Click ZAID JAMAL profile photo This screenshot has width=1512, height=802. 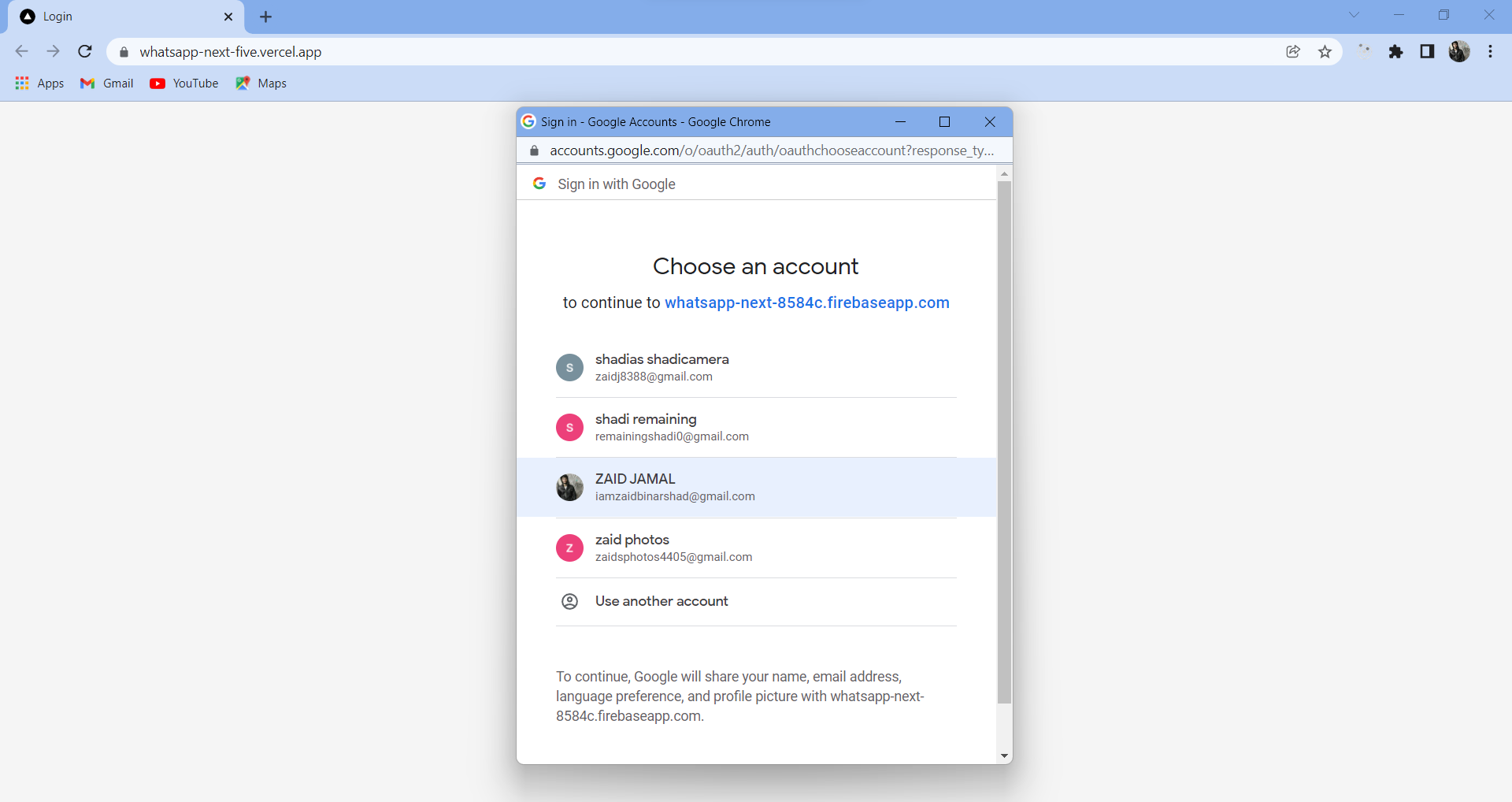pyautogui.click(x=569, y=488)
